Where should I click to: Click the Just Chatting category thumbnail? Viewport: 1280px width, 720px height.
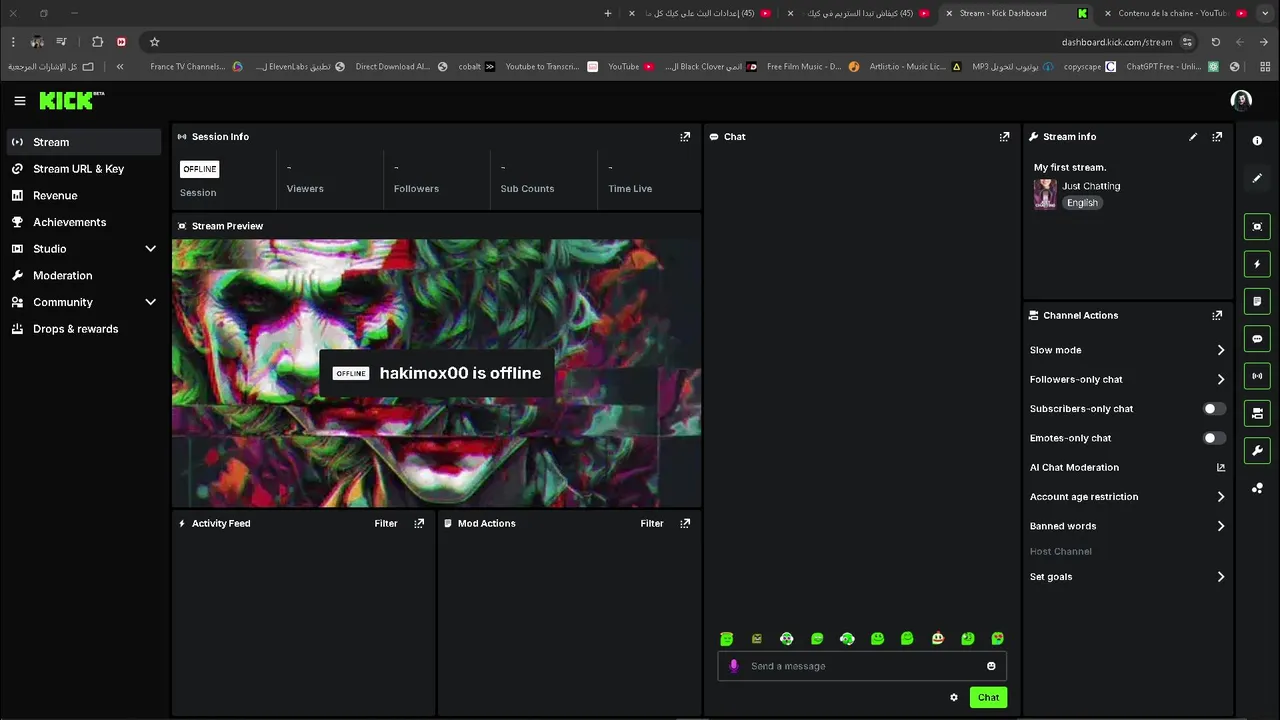pyautogui.click(x=1045, y=194)
